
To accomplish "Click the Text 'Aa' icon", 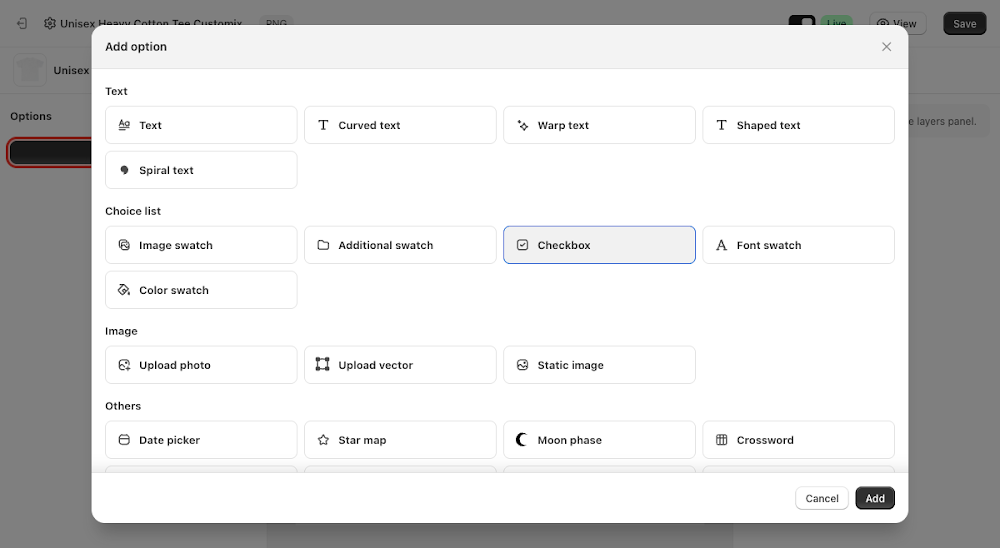I will tap(124, 125).
